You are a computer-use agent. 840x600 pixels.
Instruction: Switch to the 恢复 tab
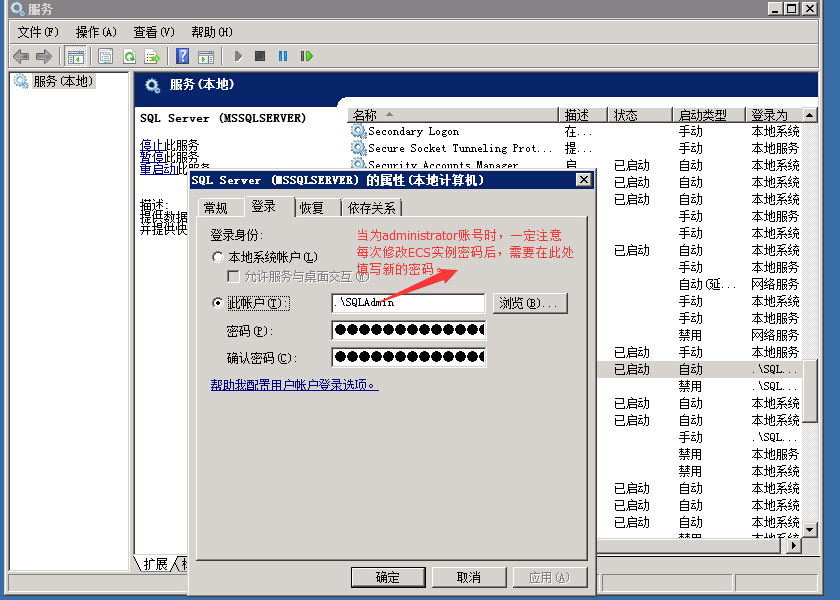pyautogui.click(x=312, y=208)
